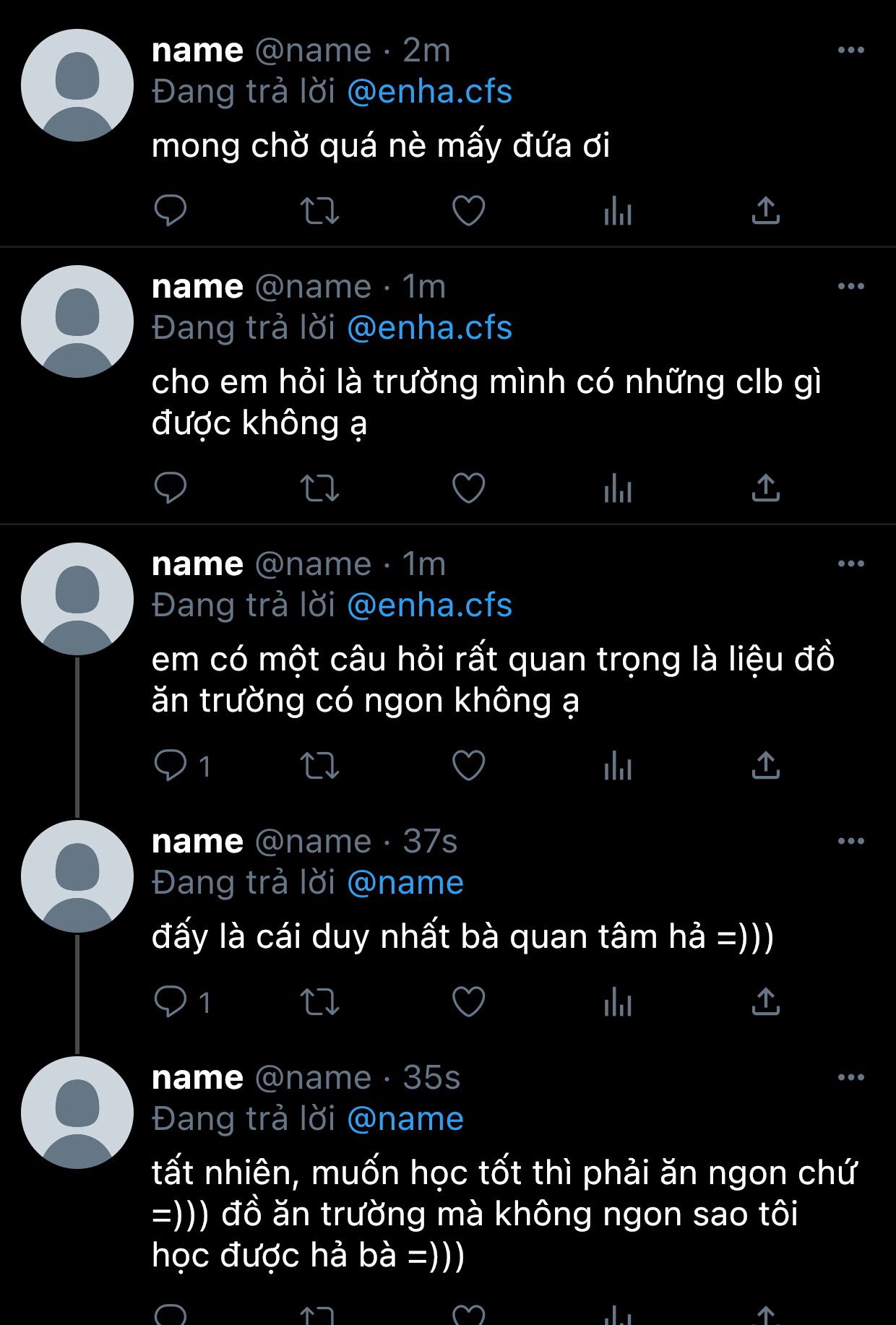Viewport: 896px width, 1325px height.
Task: Reply to the 'mong chờ quá nè' tweet
Action: click(171, 211)
